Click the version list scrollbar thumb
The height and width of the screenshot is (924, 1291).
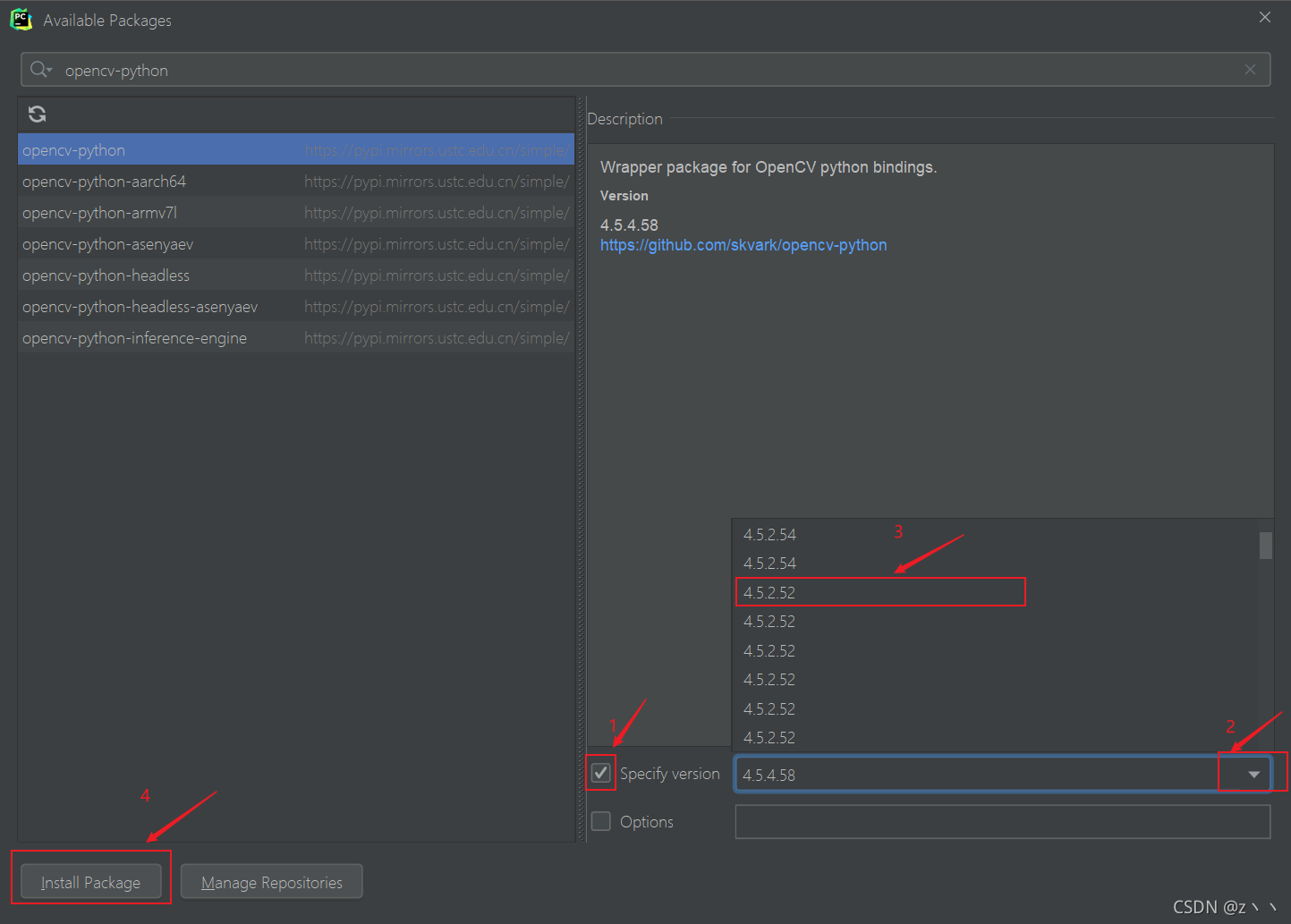(x=1265, y=546)
